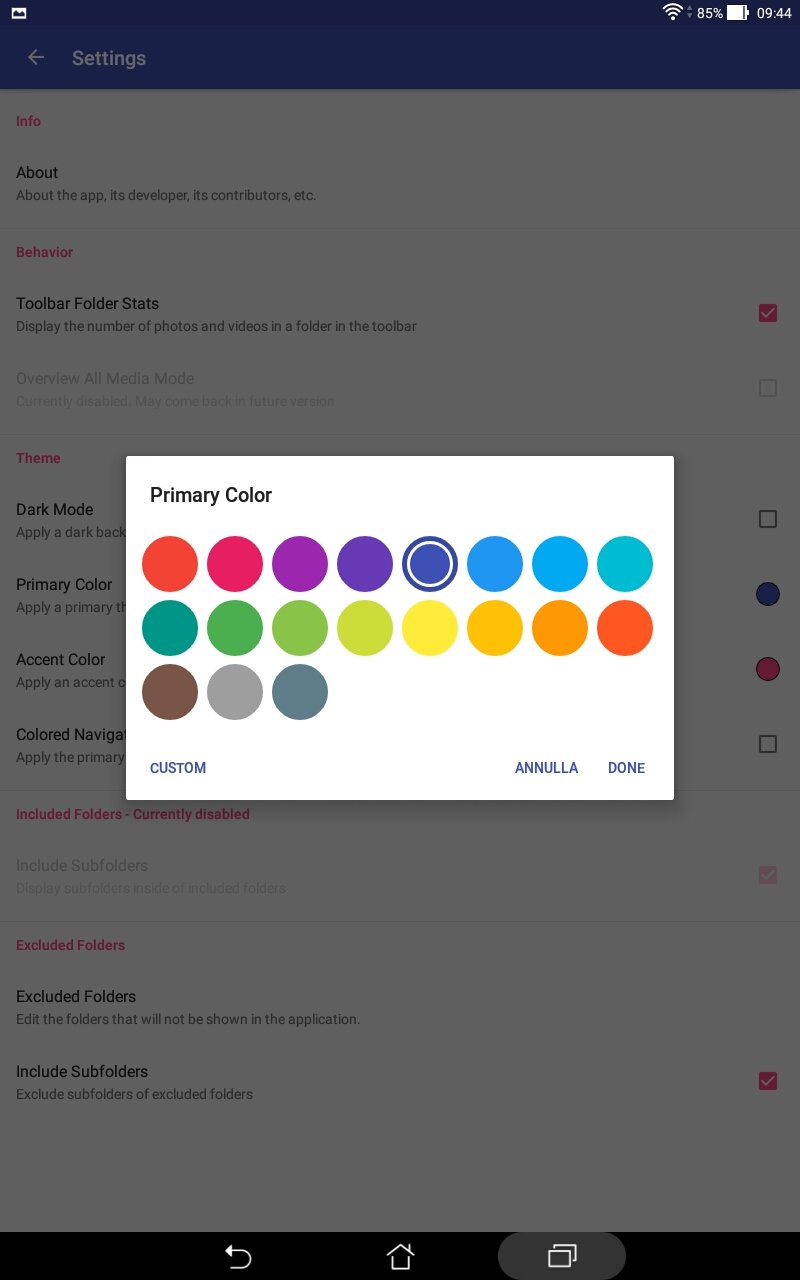Open the About settings entry
800x1280 pixels.
point(400,183)
